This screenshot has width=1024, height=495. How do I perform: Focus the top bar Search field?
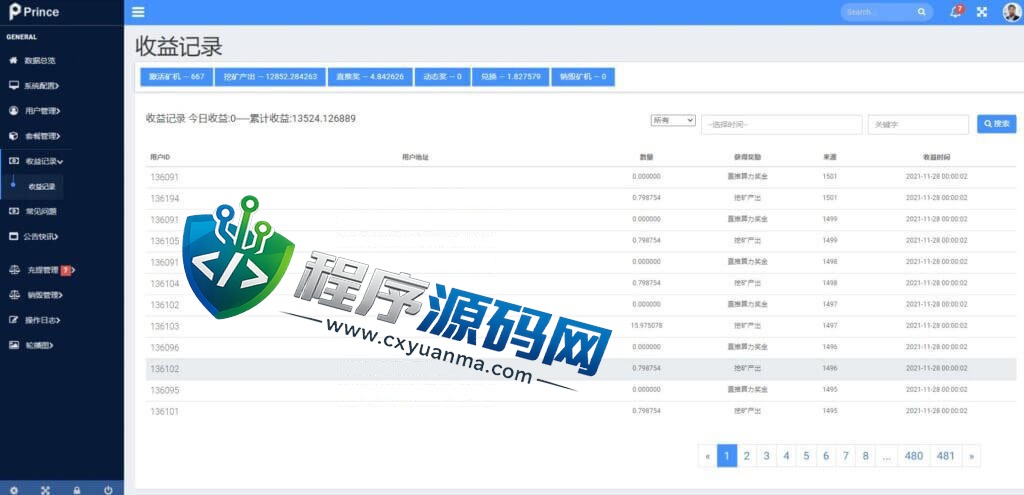[878, 12]
